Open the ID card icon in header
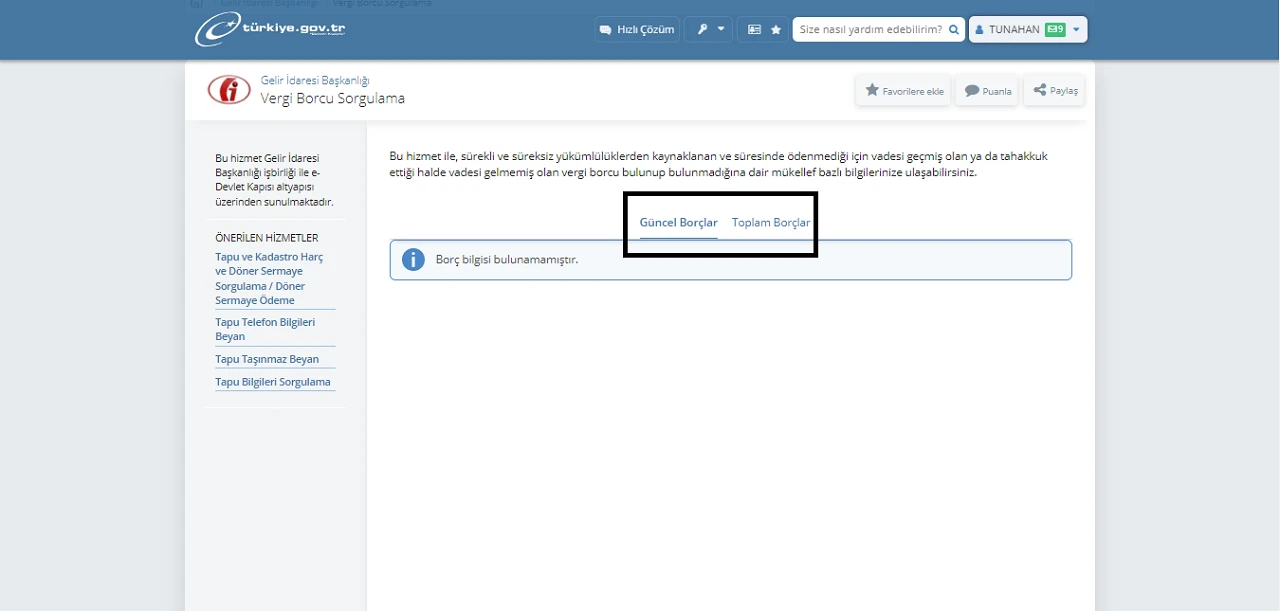 click(x=754, y=30)
